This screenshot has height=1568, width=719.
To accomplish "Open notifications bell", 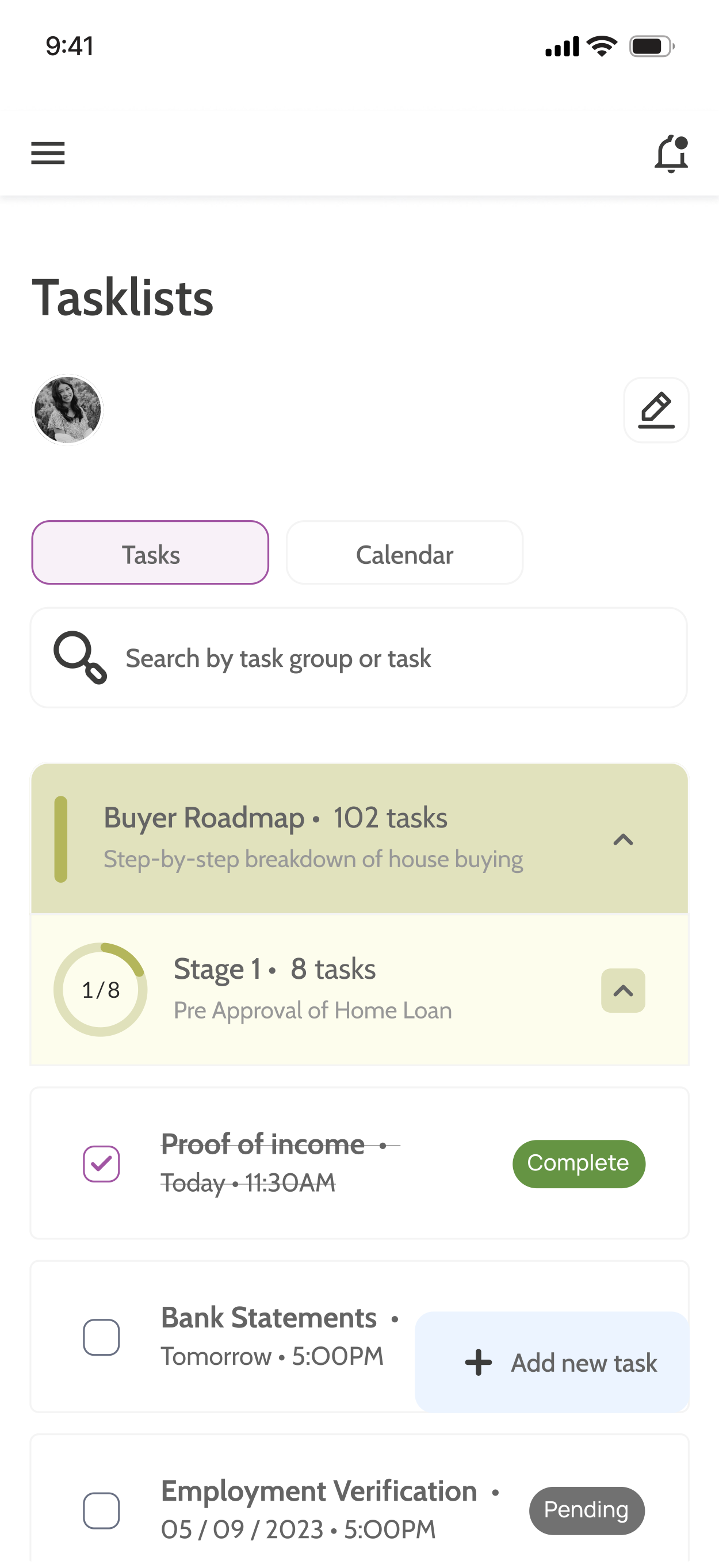I will (671, 154).
